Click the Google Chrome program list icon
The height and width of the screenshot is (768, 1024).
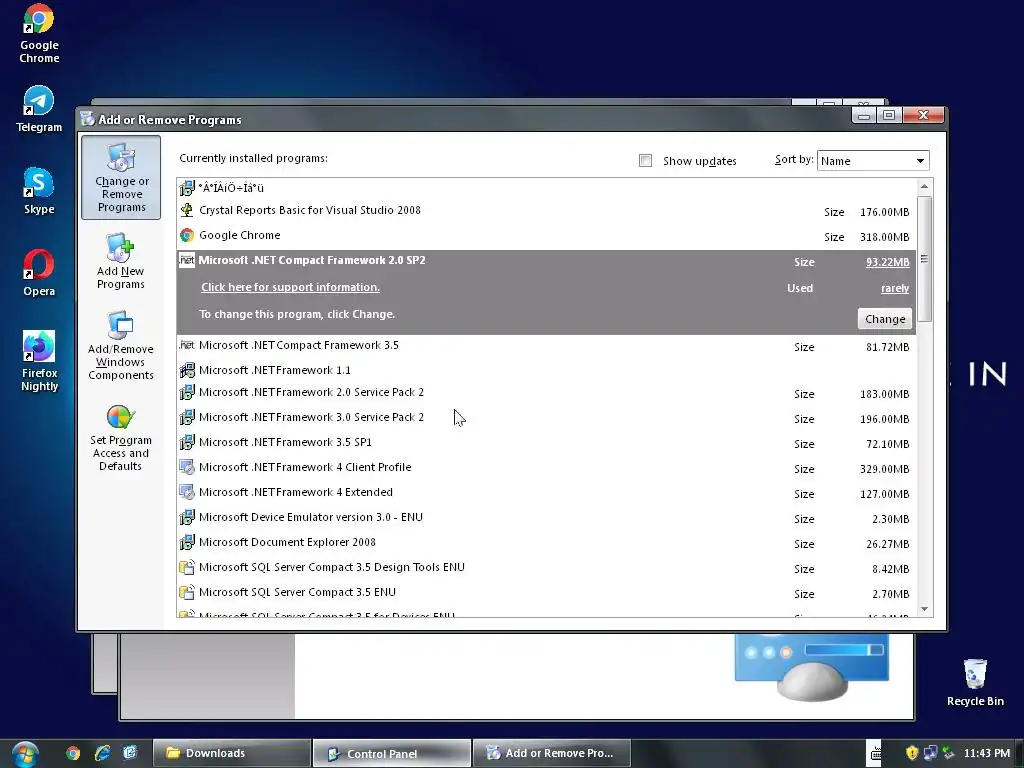(187, 235)
